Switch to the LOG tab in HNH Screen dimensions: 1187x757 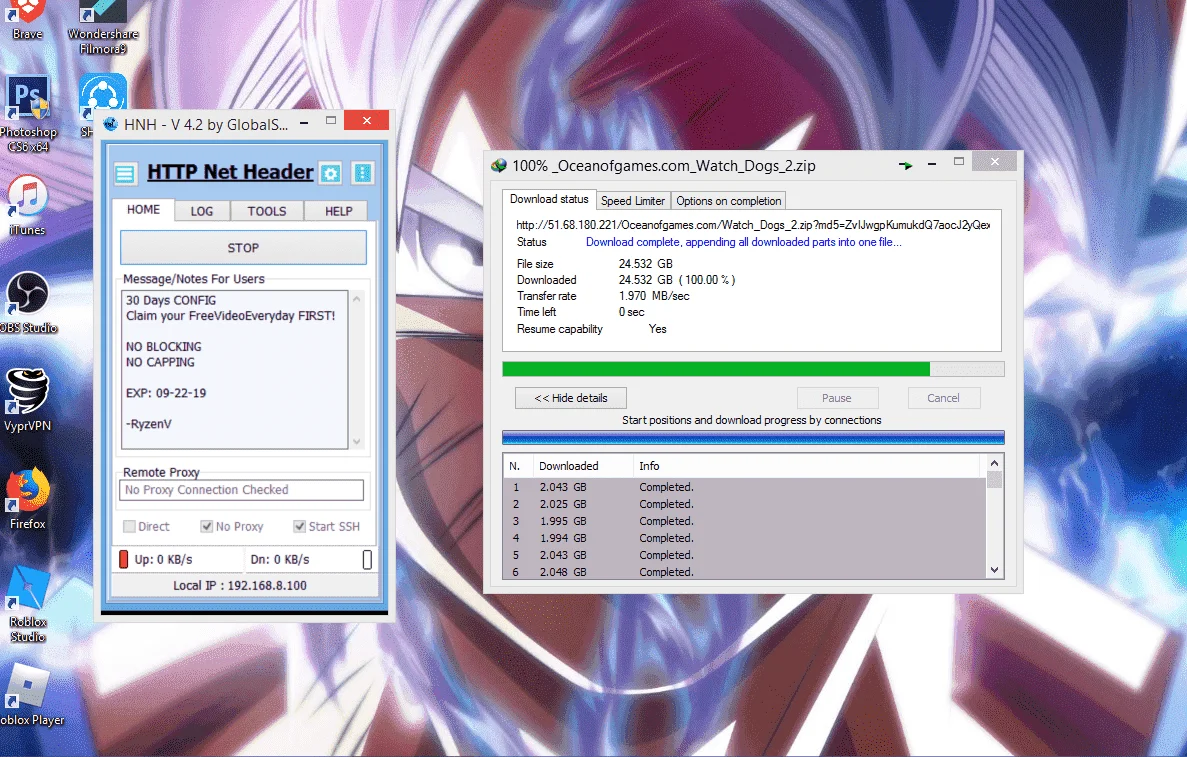[201, 211]
